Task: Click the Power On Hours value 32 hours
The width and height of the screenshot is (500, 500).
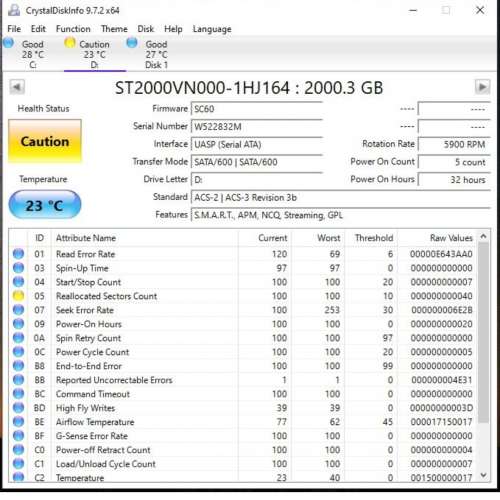Action: [454, 180]
